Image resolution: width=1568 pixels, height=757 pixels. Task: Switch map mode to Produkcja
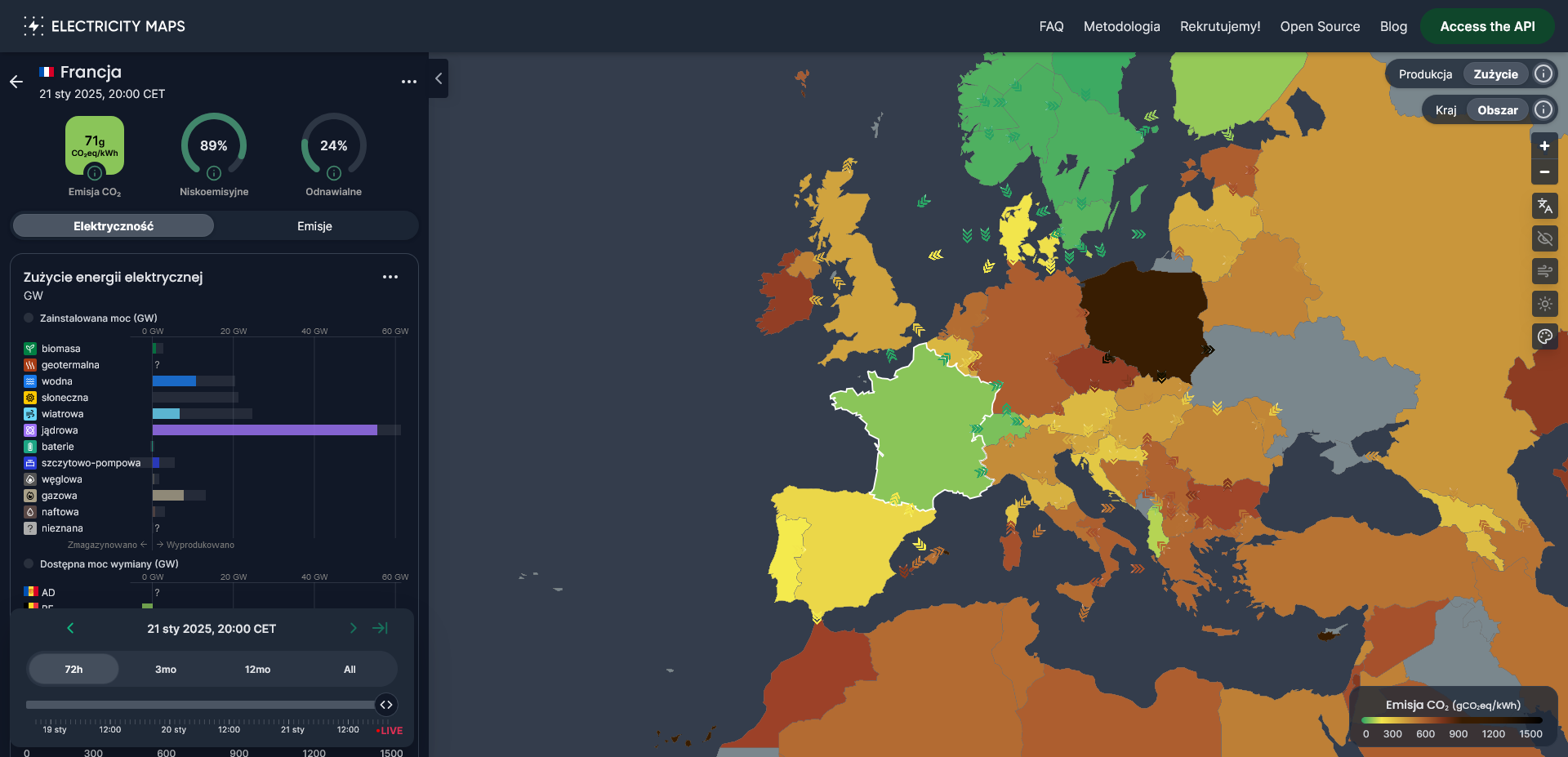click(x=1426, y=74)
